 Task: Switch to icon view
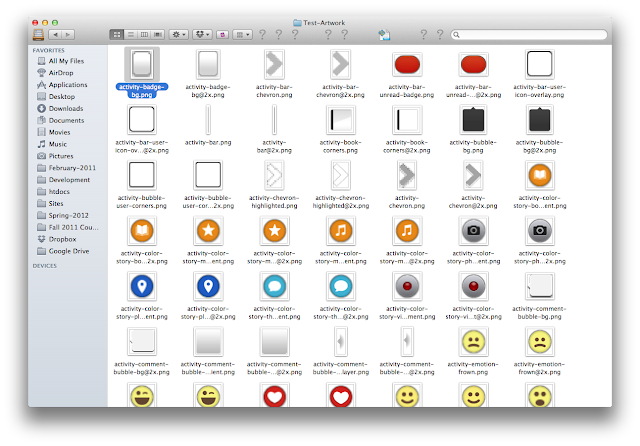coord(117,35)
